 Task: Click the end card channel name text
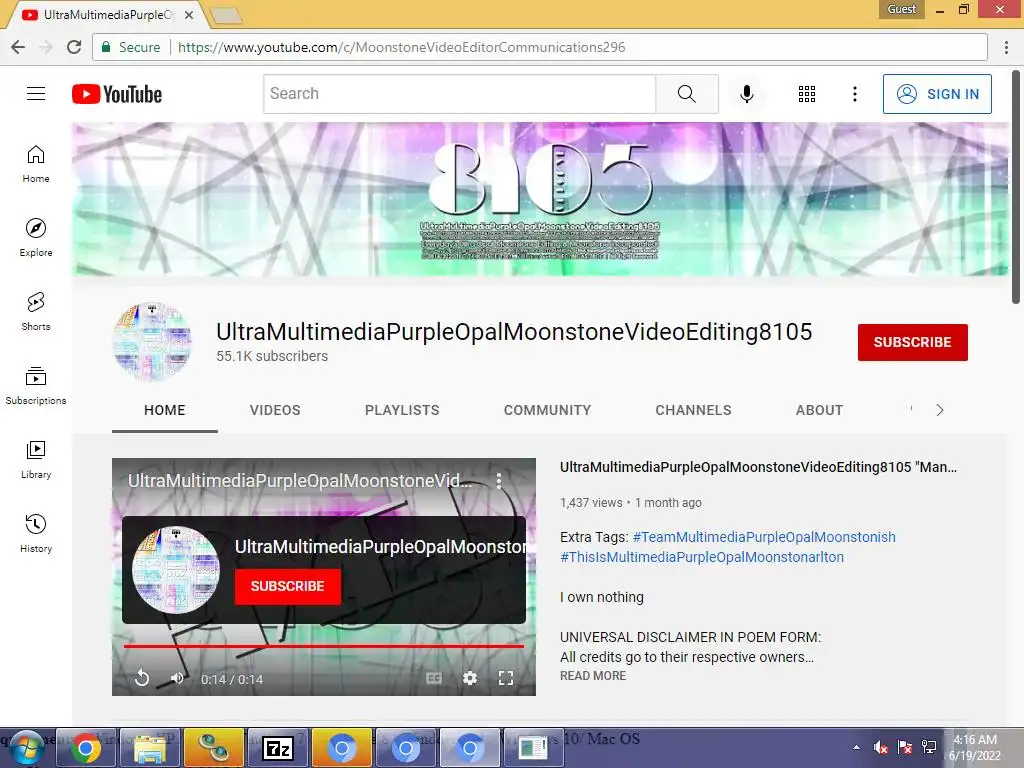380,547
